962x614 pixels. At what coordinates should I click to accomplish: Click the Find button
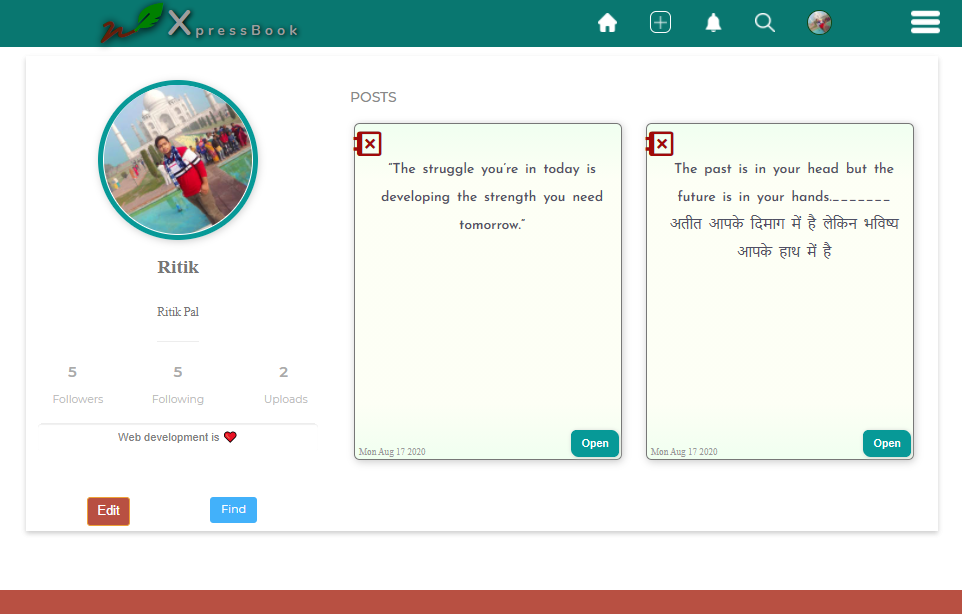coord(233,510)
